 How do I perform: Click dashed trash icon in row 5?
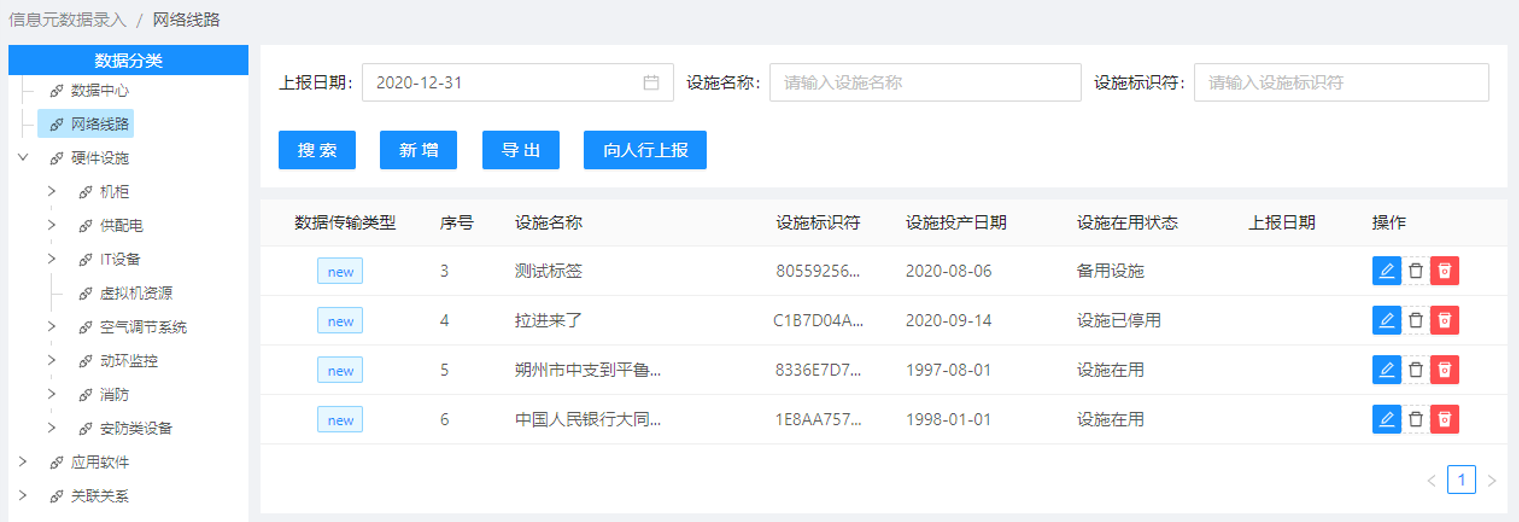tap(1415, 370)
